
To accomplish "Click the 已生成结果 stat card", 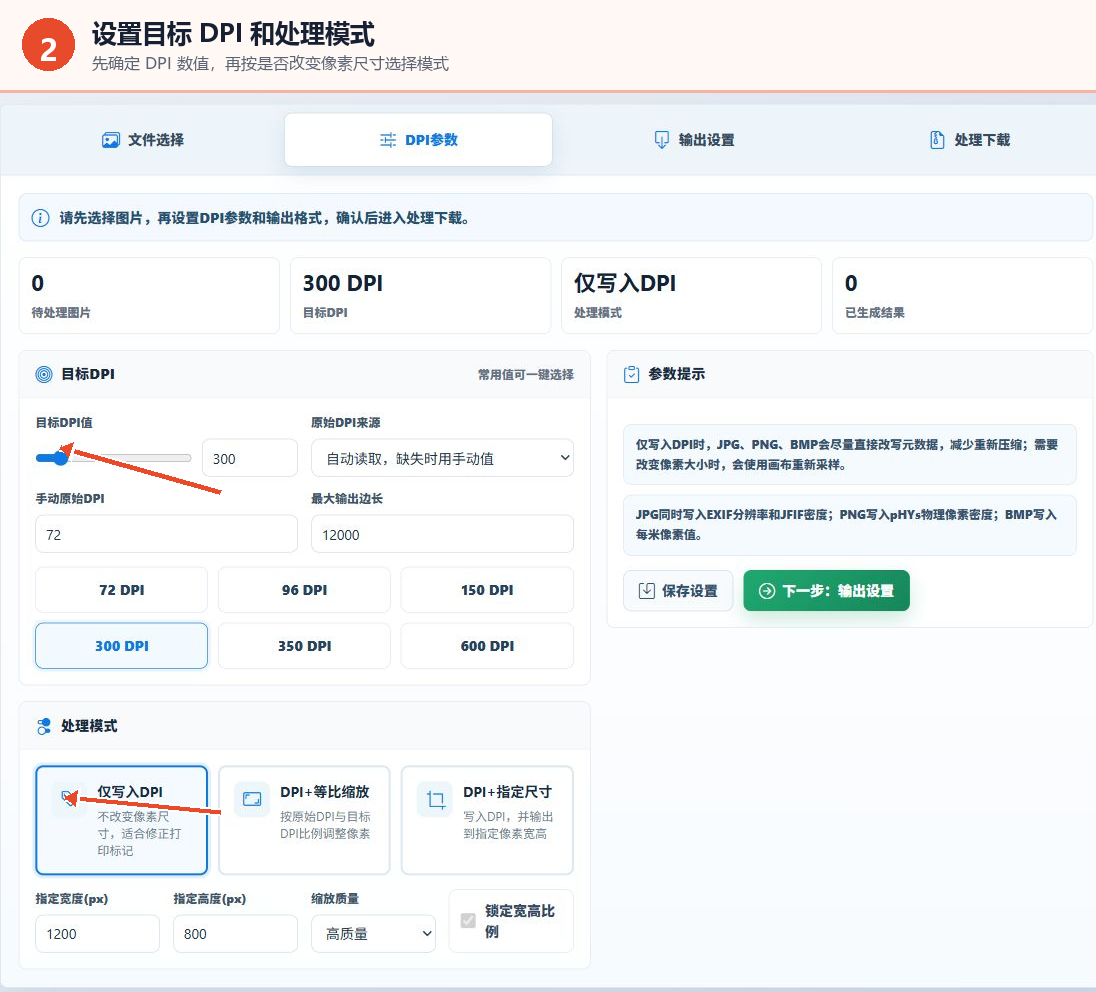I will tap(962, 296).
